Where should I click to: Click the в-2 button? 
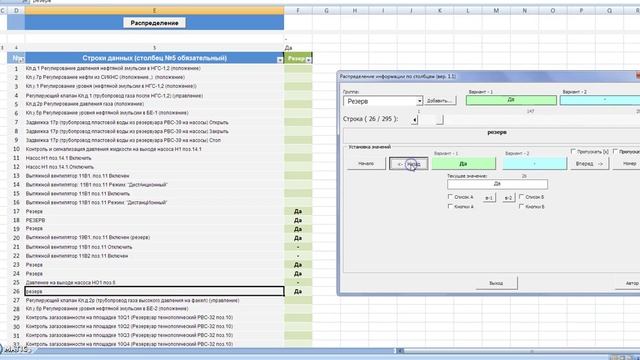coord(508,198)
